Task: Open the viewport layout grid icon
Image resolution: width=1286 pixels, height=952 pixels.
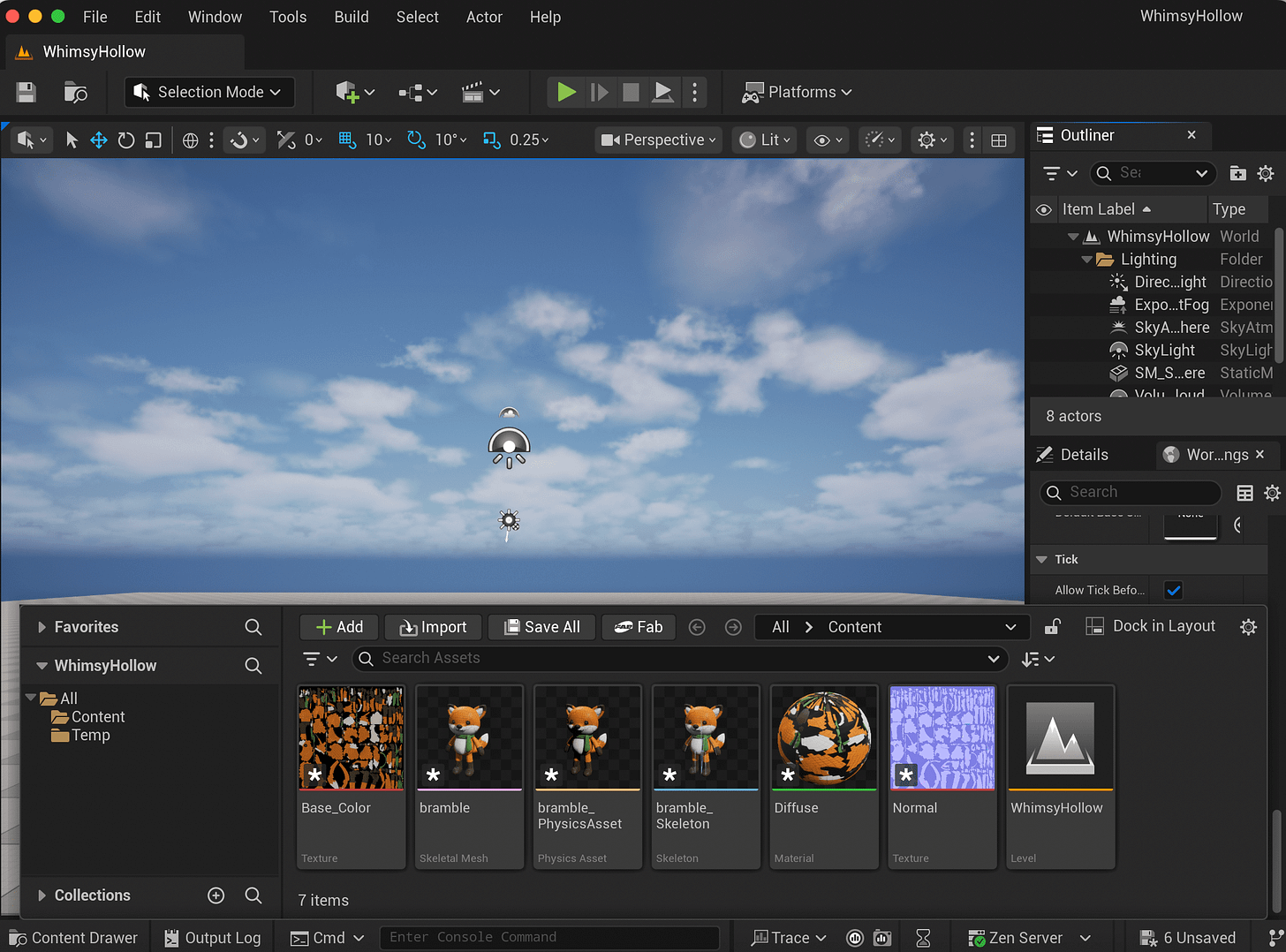Action: 999,140
